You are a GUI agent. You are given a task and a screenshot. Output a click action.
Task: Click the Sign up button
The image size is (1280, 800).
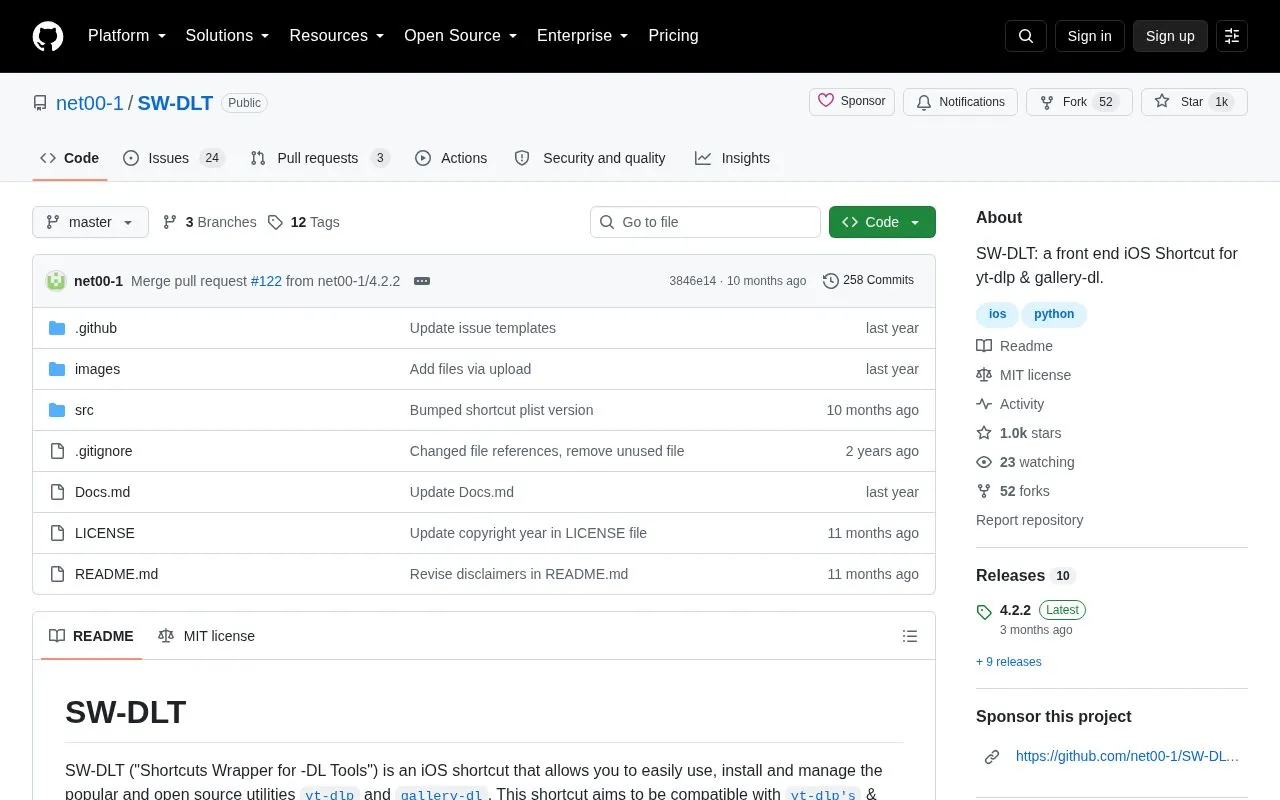[1170, 36]
